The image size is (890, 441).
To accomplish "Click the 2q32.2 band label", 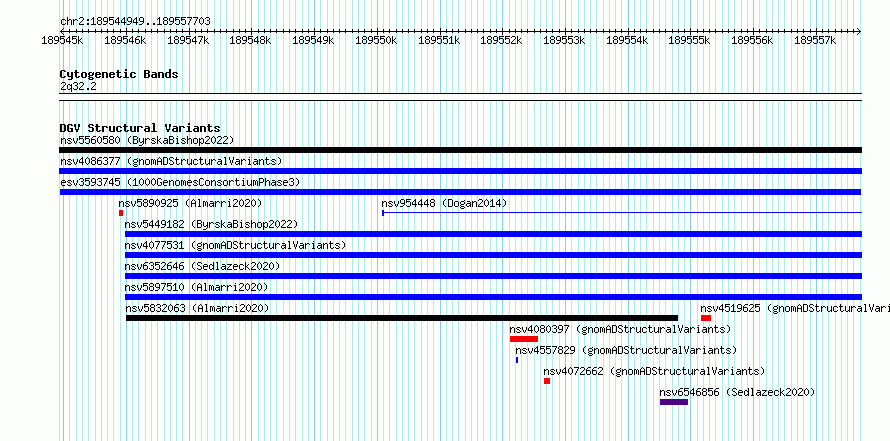I will pos(78,86).
